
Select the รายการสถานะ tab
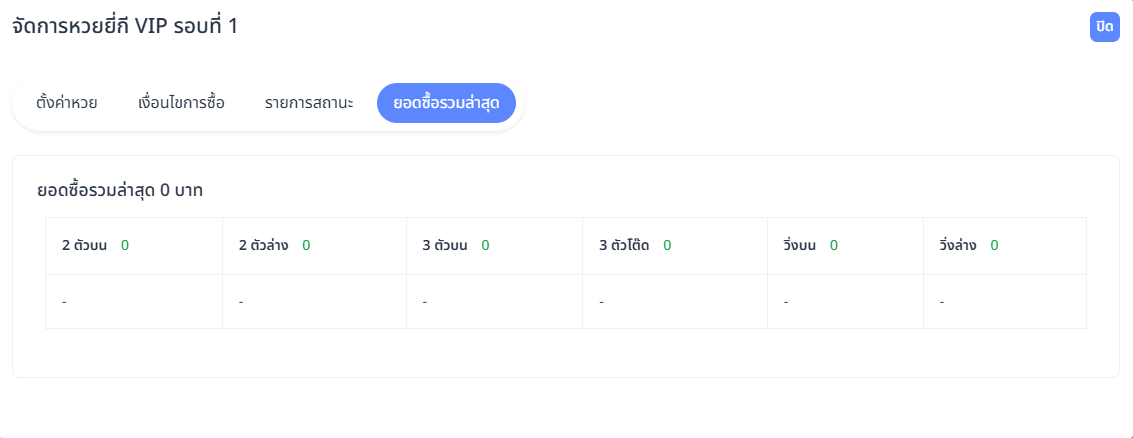pos(309,103)
